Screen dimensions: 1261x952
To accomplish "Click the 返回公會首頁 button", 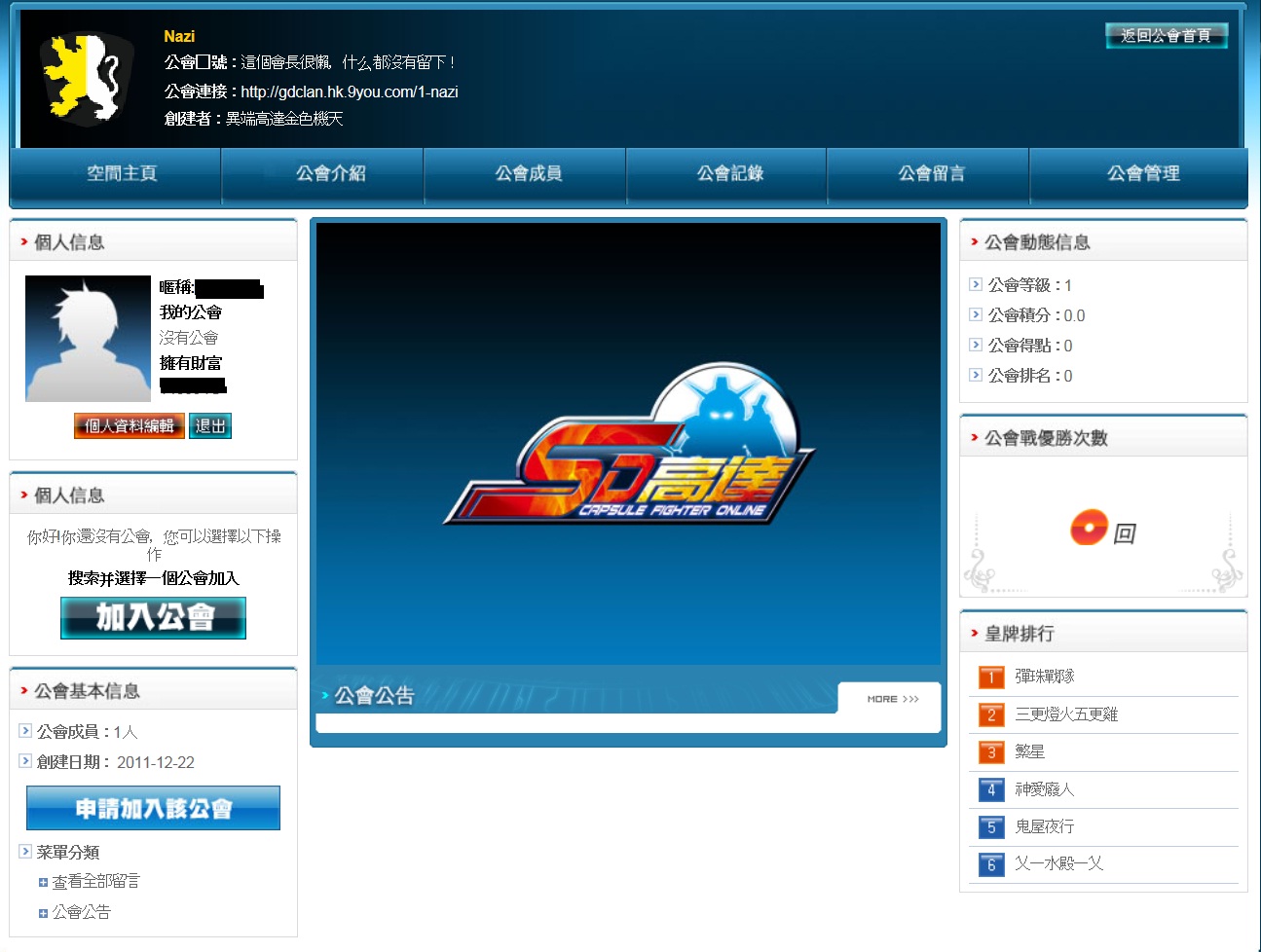I will pyautogui.click(x=1167, y=36).
